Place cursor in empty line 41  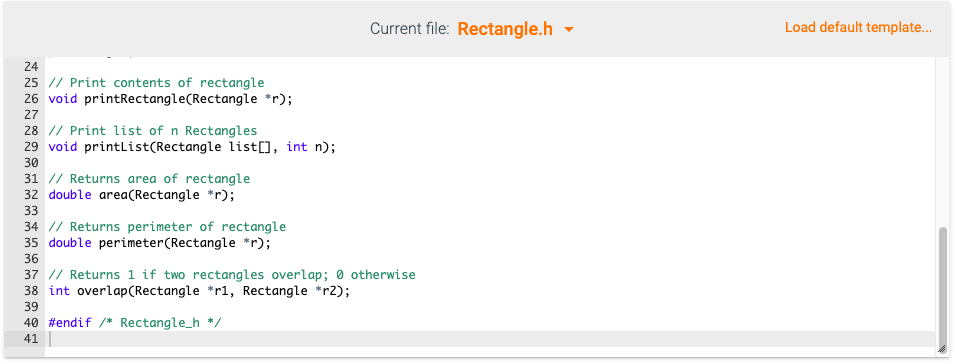[x=490, y=339]
